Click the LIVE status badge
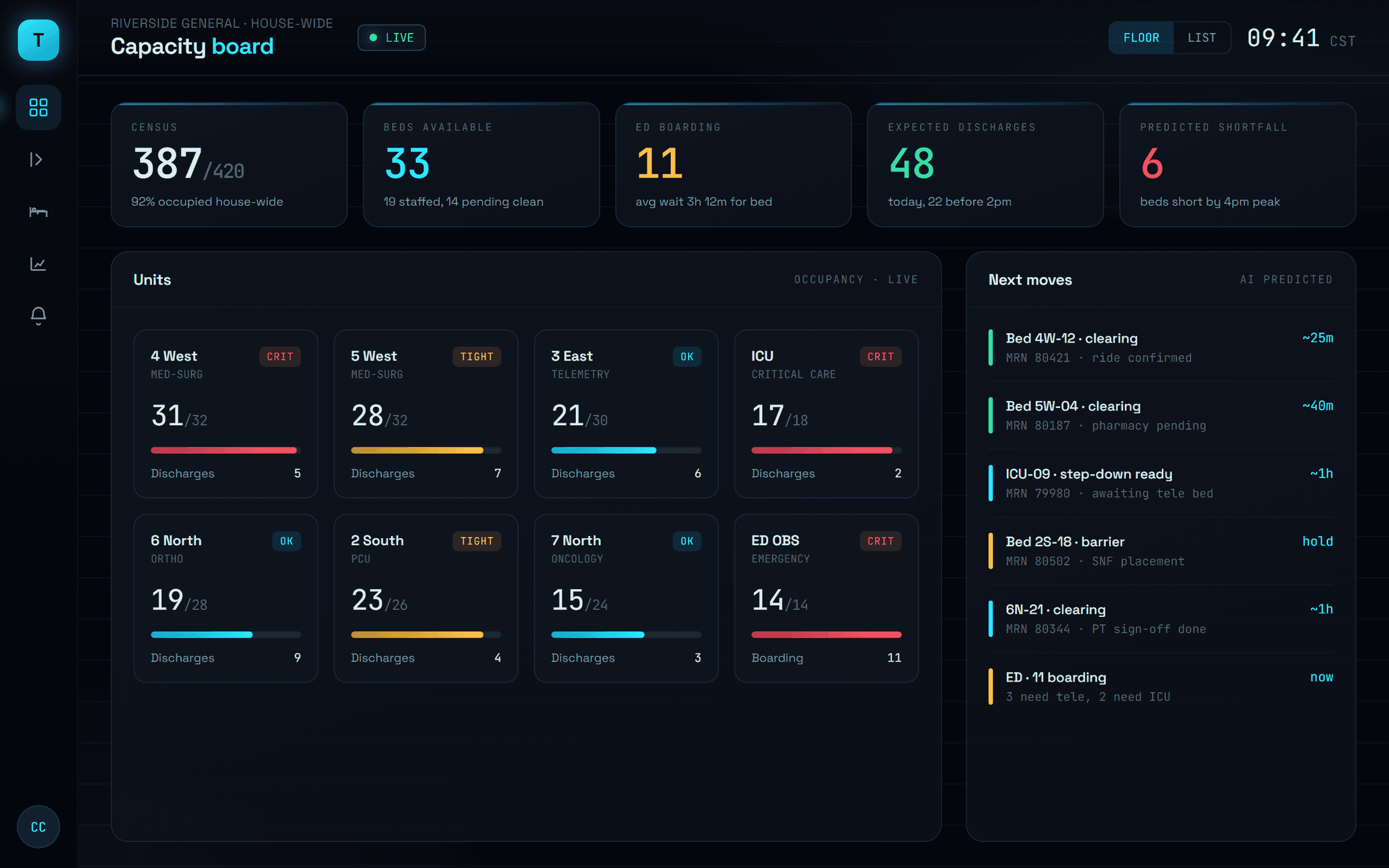Viewport: 1389px width, 868px height. click(x=391, y=38)
